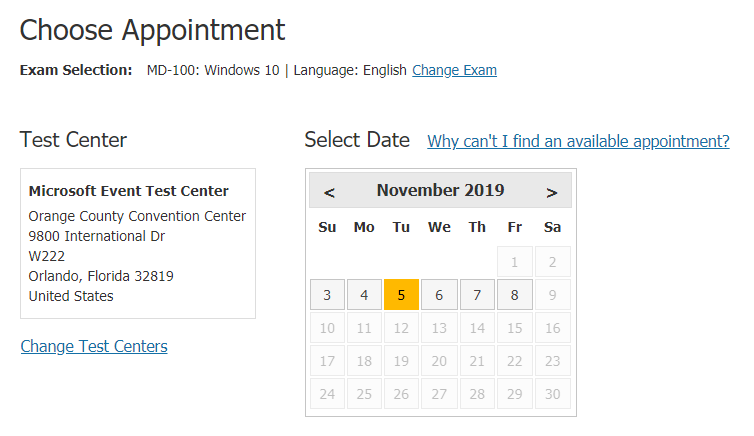This screenshot has width=754, height=436.
Task: Open "Why can't I find an available appointment?"
Action: [578, 141]
